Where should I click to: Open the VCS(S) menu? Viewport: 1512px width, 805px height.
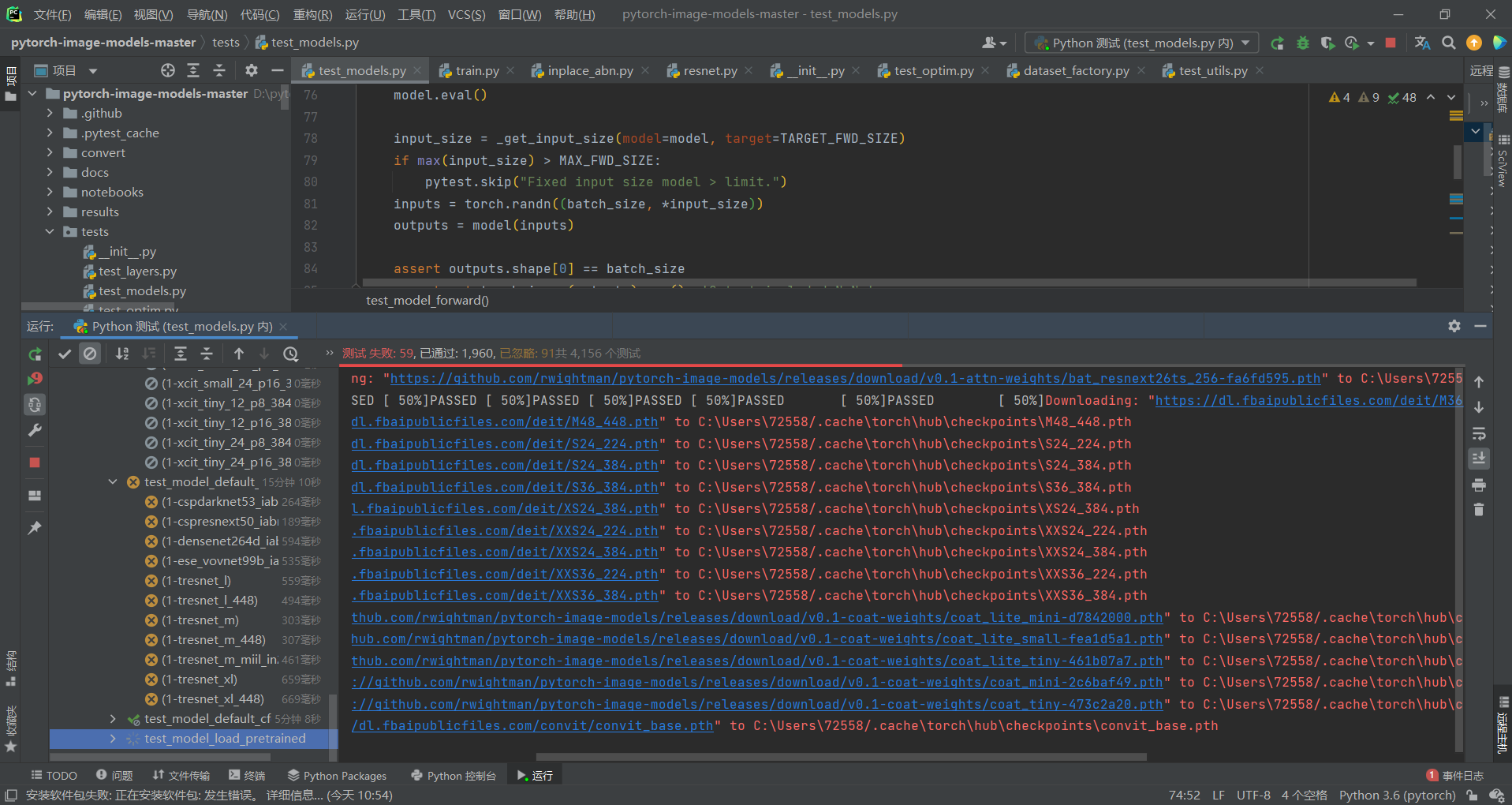pyautogui.click(x=467, y=14)
